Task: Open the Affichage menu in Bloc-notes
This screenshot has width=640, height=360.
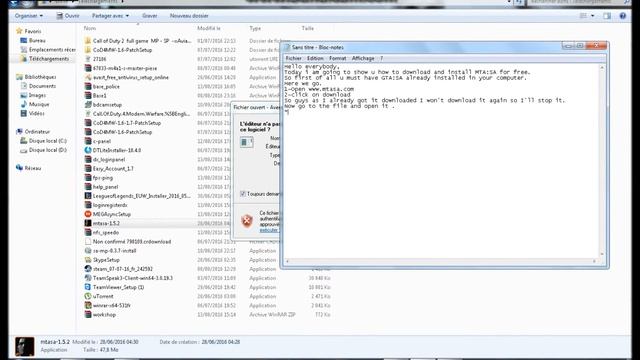Action: (x=363, y=58)
